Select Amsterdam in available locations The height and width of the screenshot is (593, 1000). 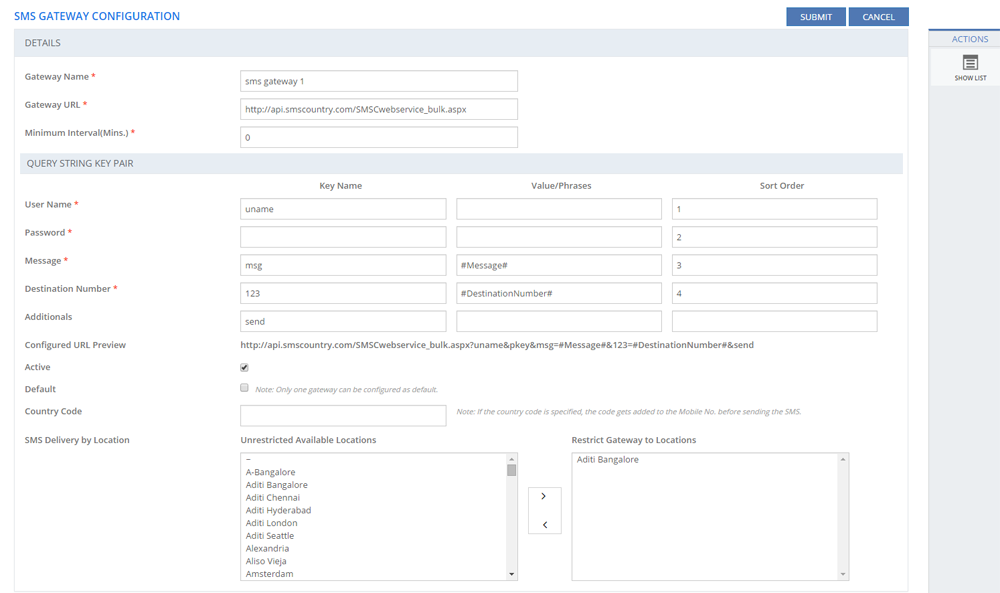[268, 574]
